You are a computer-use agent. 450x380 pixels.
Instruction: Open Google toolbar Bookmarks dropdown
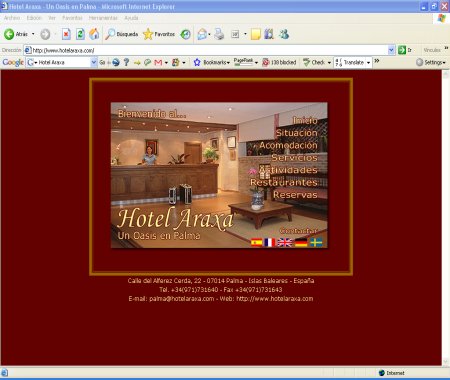pyautogui.click(x=212, y=62)
